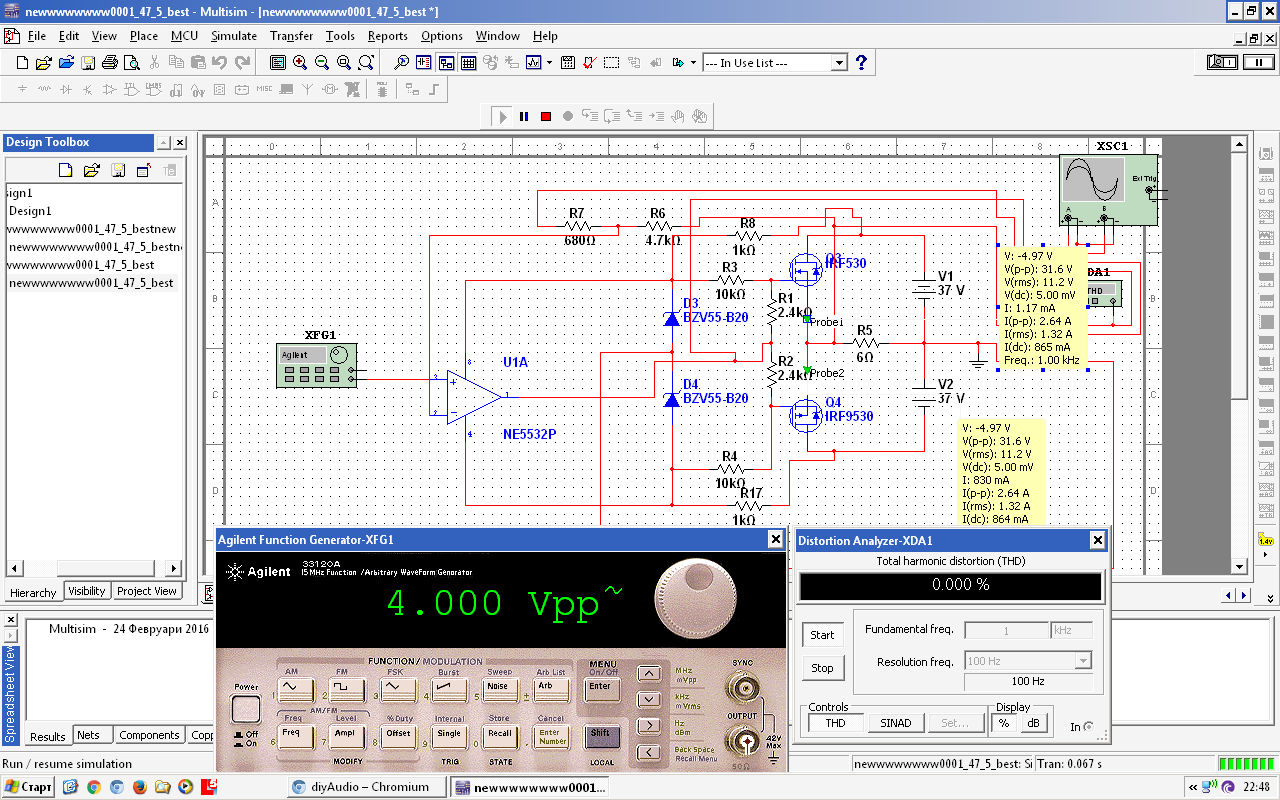Open print preview in main toolbar
This screenshot has width=1280, height=800.
[131, 62]
